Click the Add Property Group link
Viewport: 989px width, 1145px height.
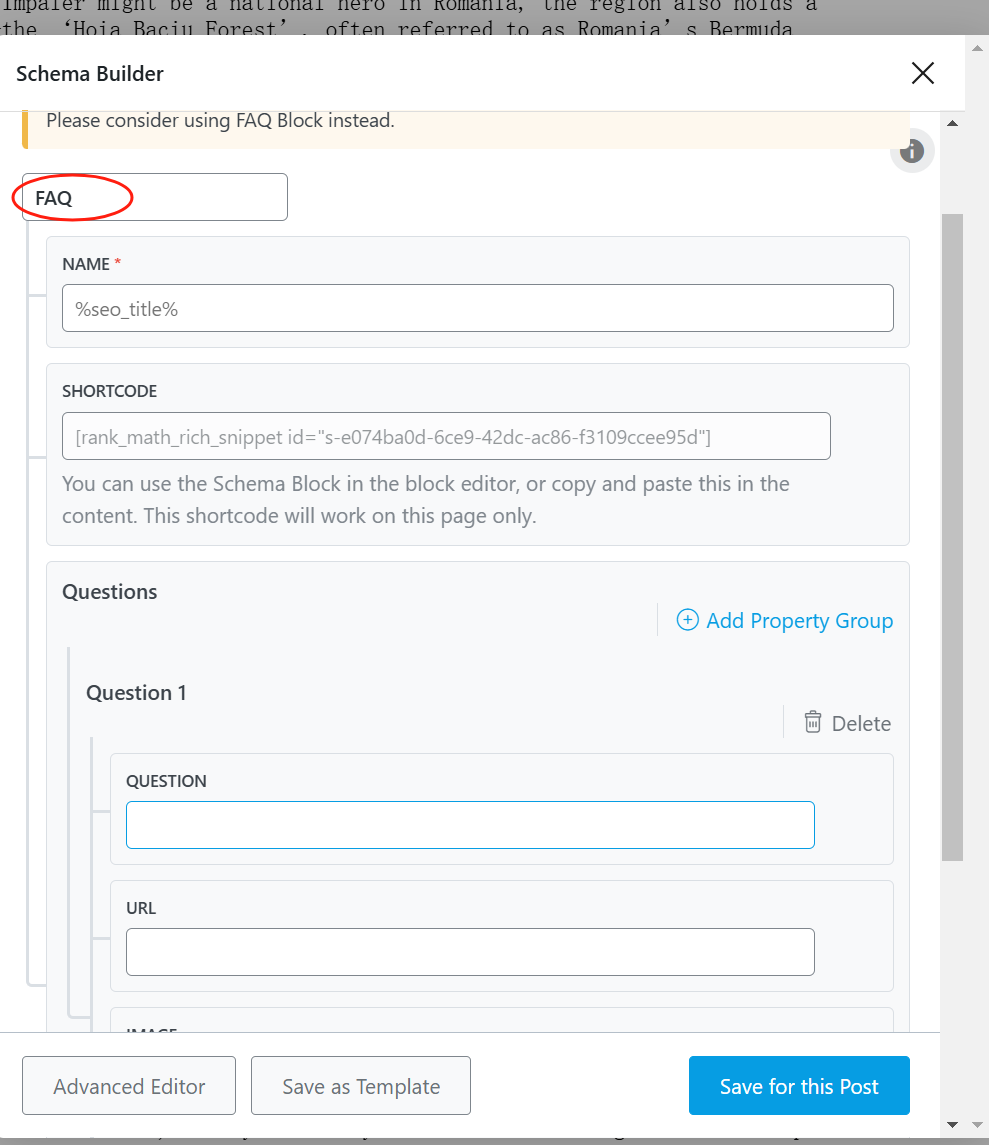coord(799,620)
